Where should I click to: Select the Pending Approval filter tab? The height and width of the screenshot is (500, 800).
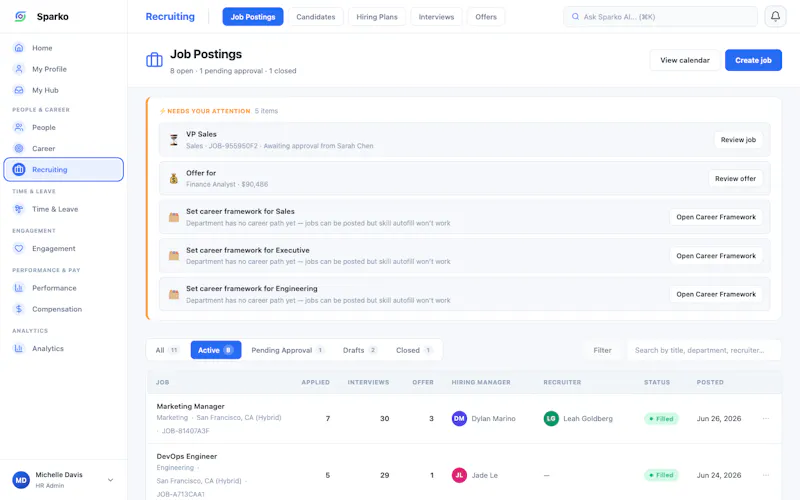click(x=287, y=350)
